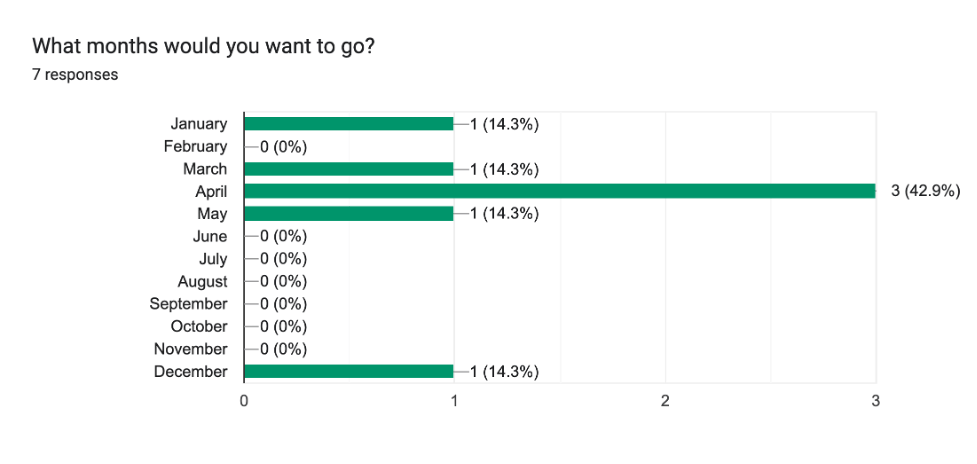
Task: Click the January 1 (14.3%) value label
Action: [504, 124]
